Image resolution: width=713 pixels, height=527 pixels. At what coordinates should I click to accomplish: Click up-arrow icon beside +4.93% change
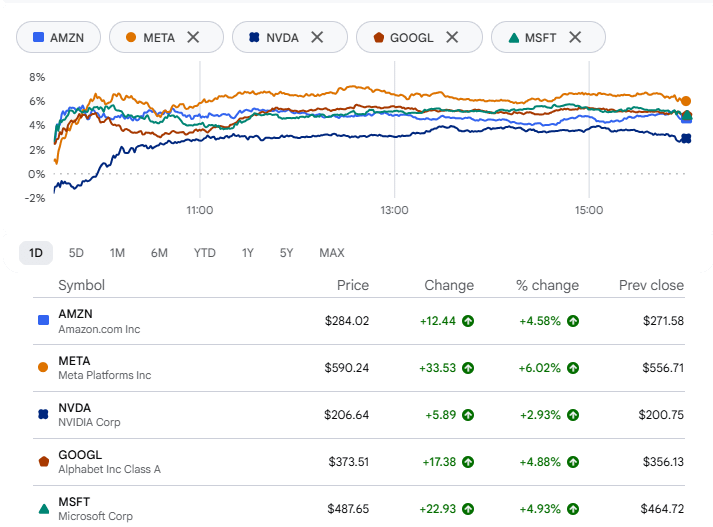pos(573,509)
